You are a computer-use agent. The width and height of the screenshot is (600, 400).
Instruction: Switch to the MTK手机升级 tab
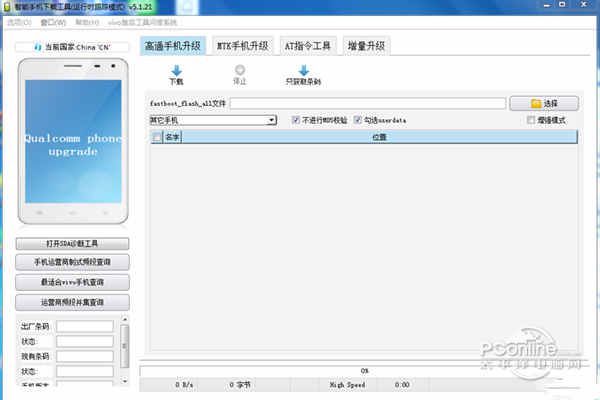click(243, 46)
